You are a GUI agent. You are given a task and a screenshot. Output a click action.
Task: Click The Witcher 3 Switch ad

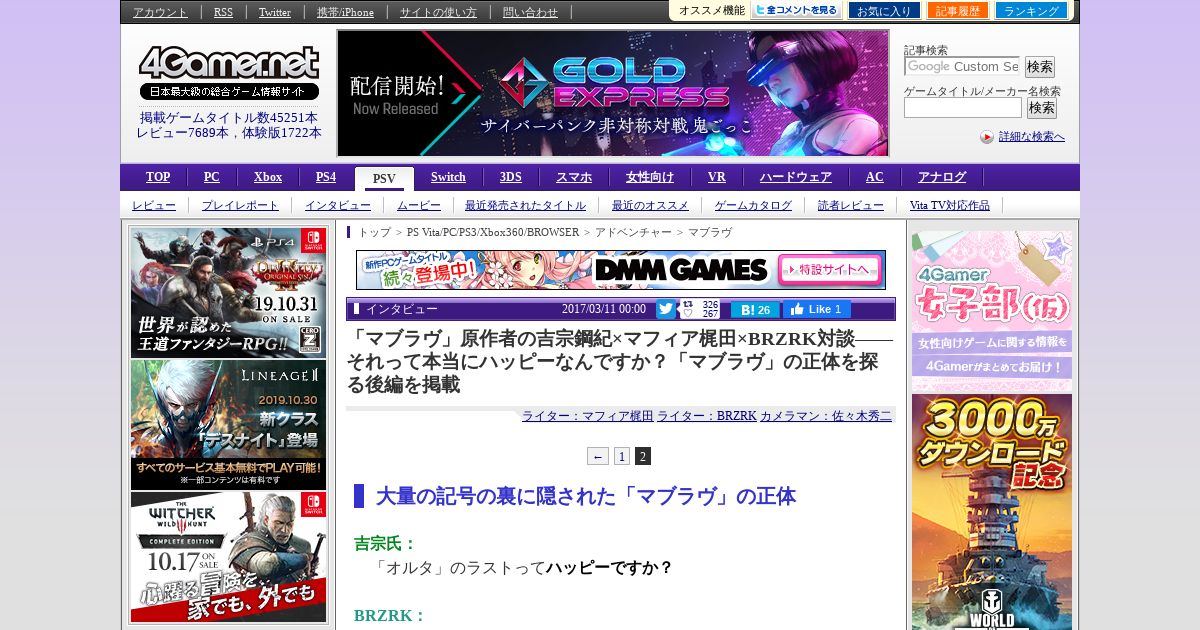click(229, 558)
